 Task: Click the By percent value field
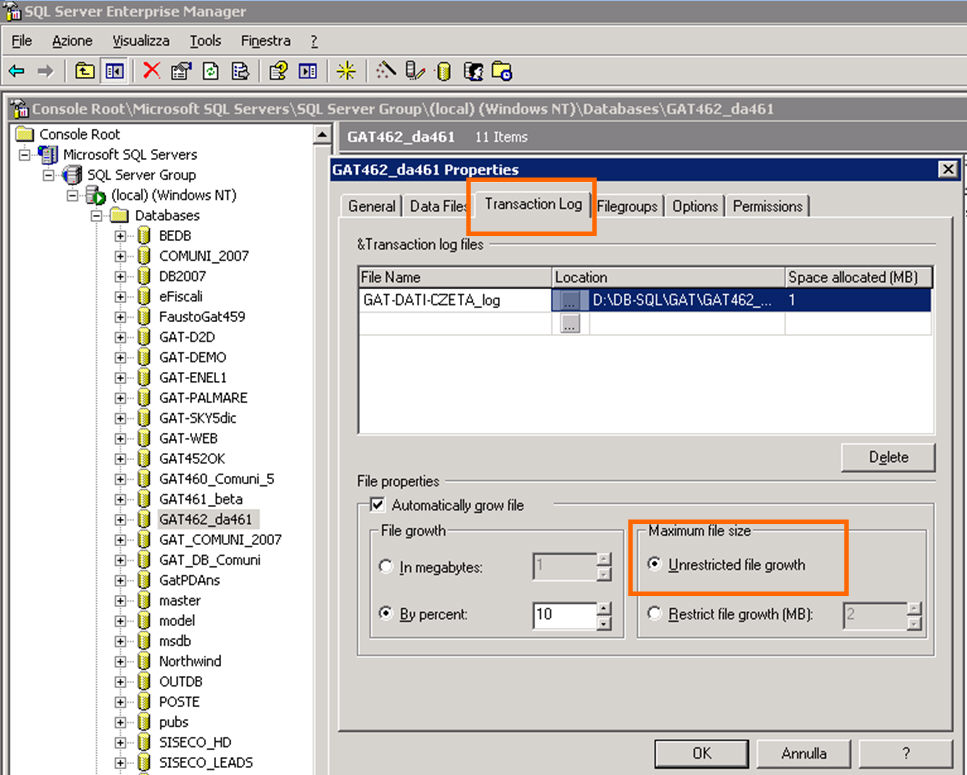pyautogui.click(x=565, y=615)
